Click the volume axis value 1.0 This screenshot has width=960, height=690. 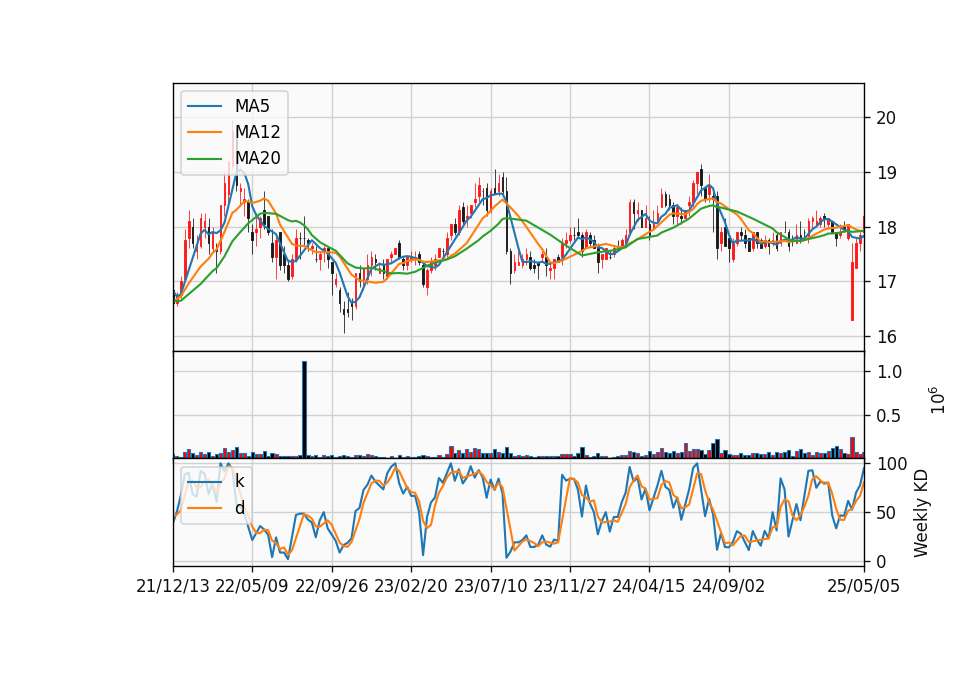pyautogui.click(x=889, y=372)
